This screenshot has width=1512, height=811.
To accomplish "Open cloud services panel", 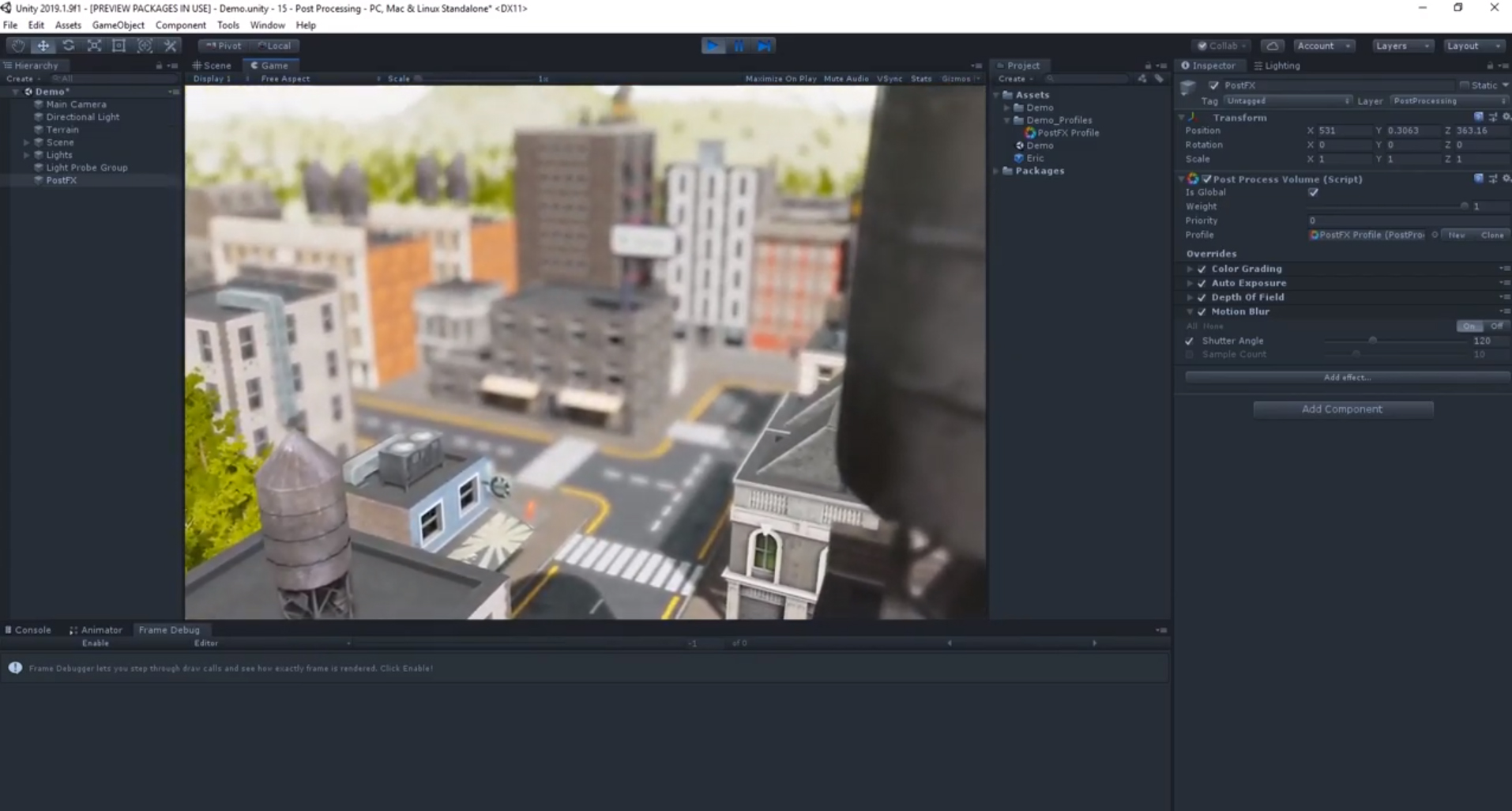I will pos(1272,46).
